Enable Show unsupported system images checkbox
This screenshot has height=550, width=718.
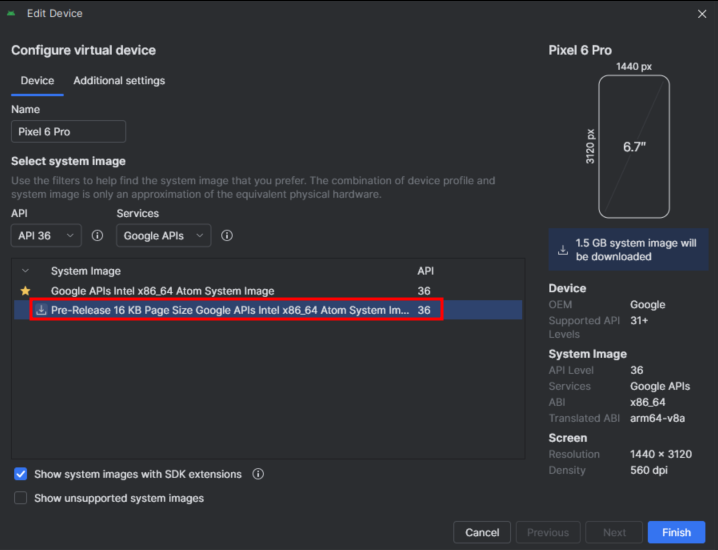point(21,498)
